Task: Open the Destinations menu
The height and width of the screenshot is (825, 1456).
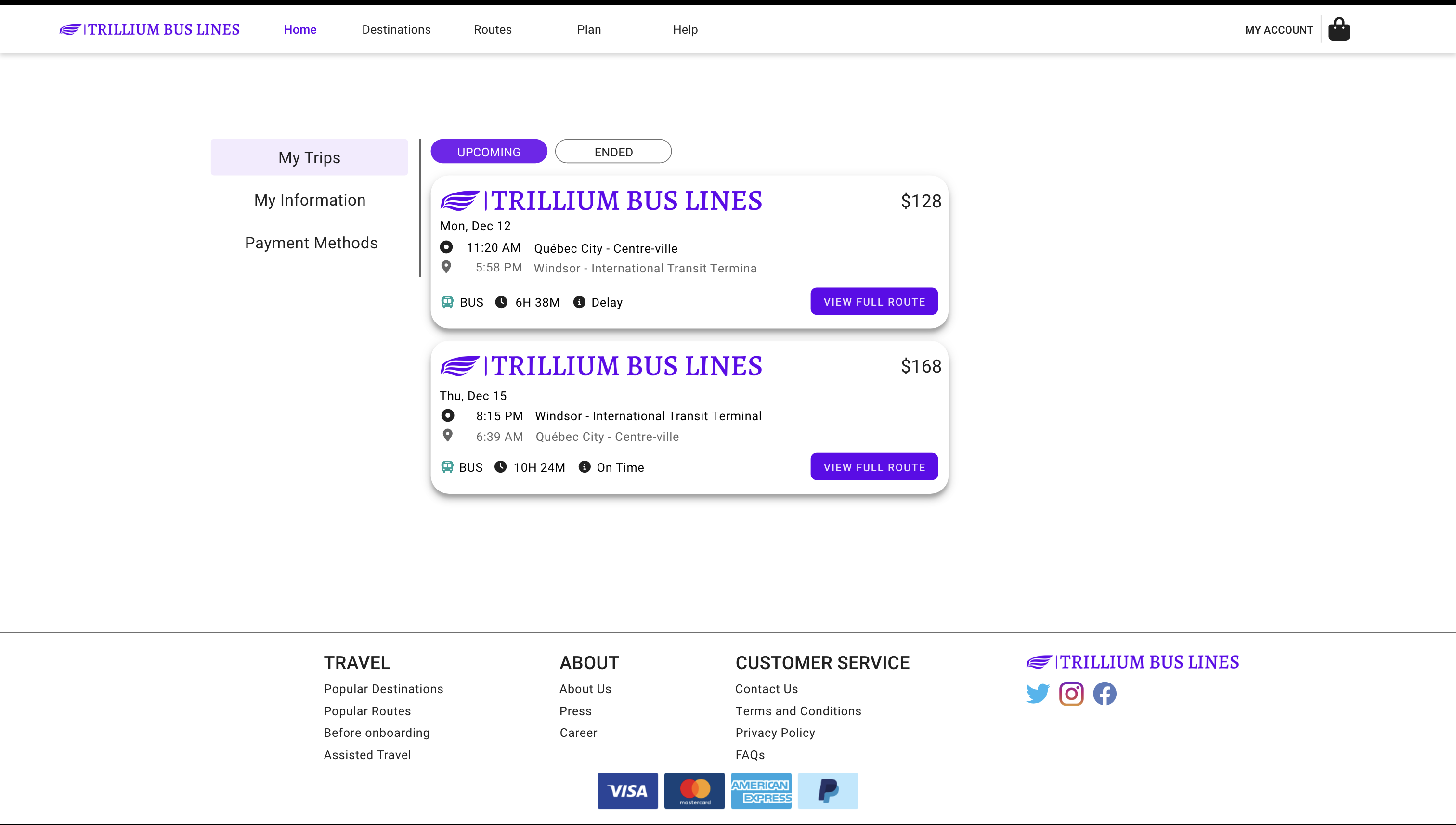Action: click(396, 29)
